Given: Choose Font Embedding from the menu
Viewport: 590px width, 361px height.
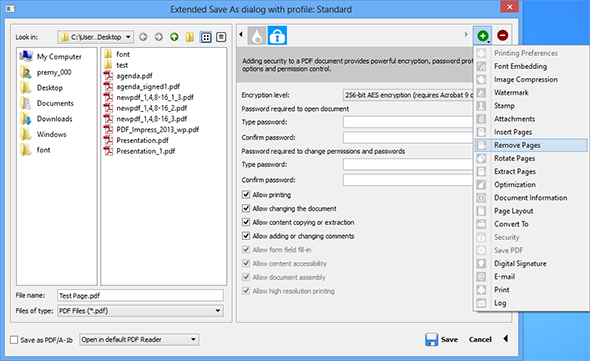Looking at the screenshot, I should [x=531, y=66].
